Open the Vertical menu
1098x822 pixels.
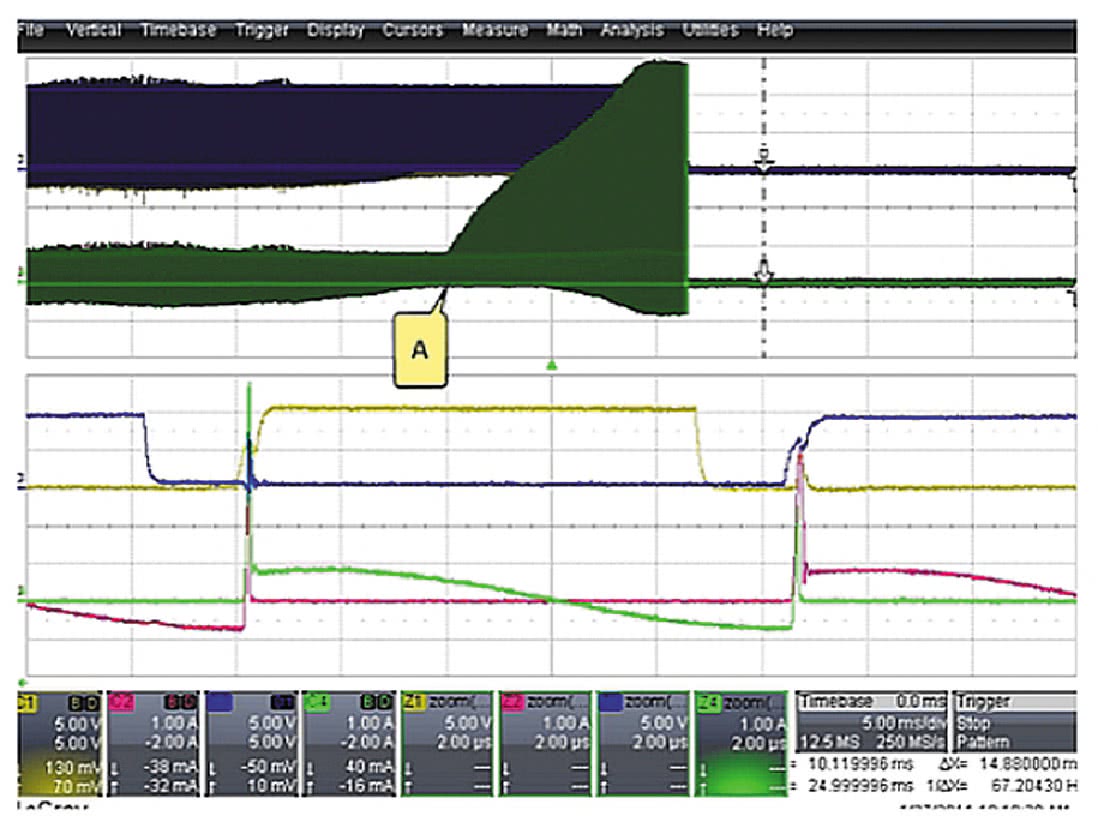93,30
